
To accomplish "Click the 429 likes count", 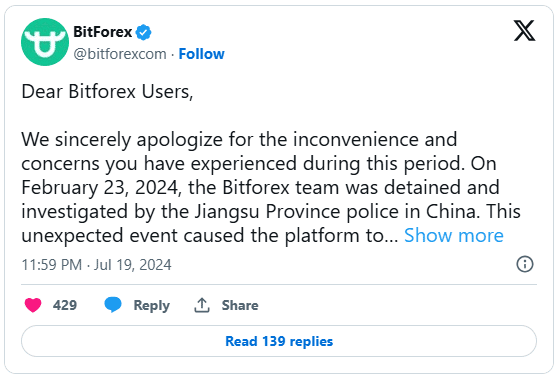I will (65, 305).
